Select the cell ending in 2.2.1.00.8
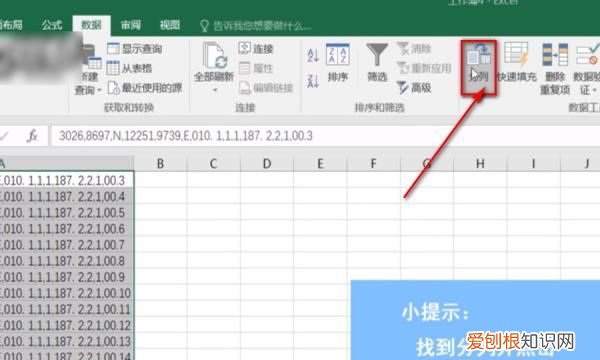600x360 pixels. [x=67, y=261]
